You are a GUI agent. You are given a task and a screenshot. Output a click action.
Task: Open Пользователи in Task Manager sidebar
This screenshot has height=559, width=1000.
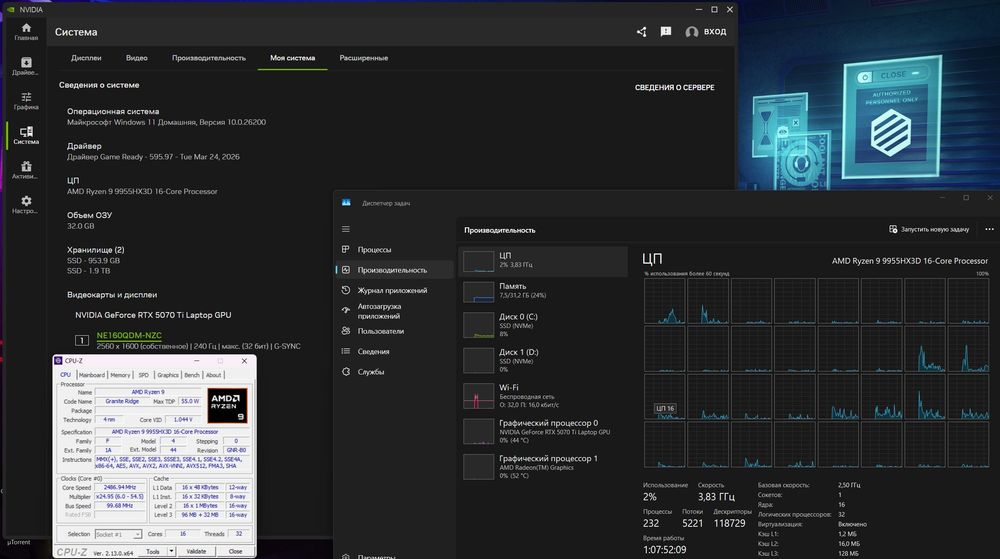[394, 331]
